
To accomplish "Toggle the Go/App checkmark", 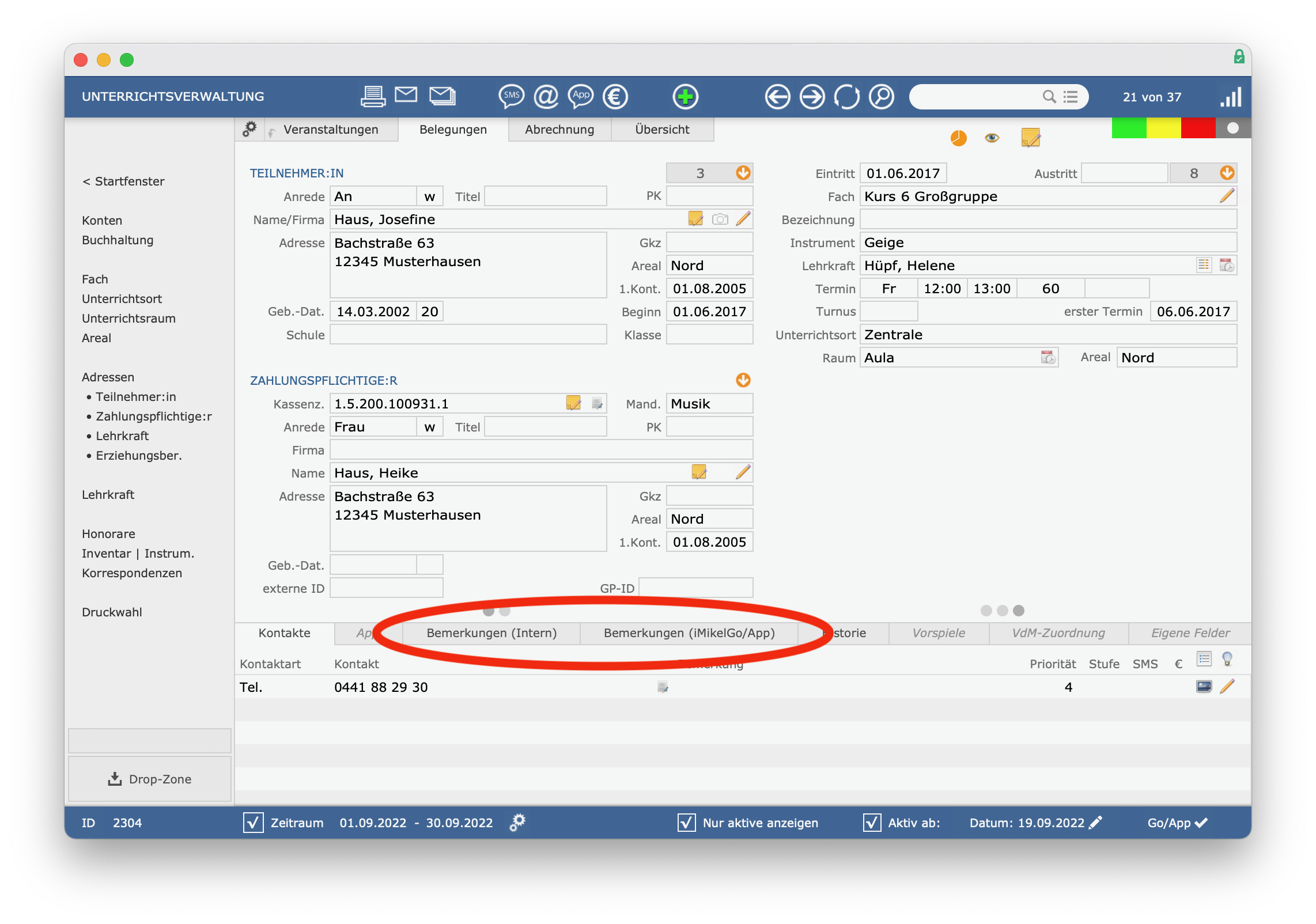I will click(x=1201, y=823).
